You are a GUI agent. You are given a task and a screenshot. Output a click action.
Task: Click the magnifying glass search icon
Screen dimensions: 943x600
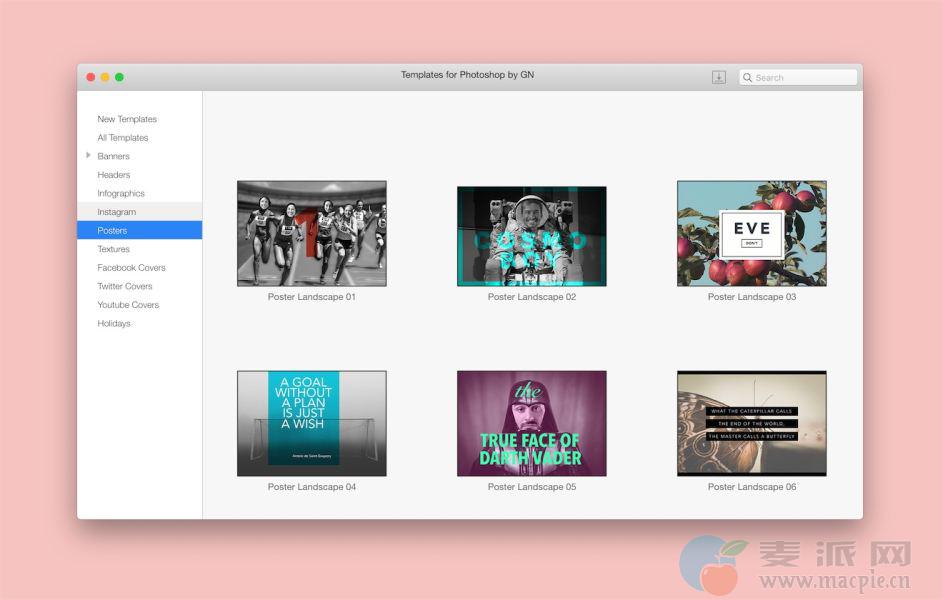coord(748,77)
